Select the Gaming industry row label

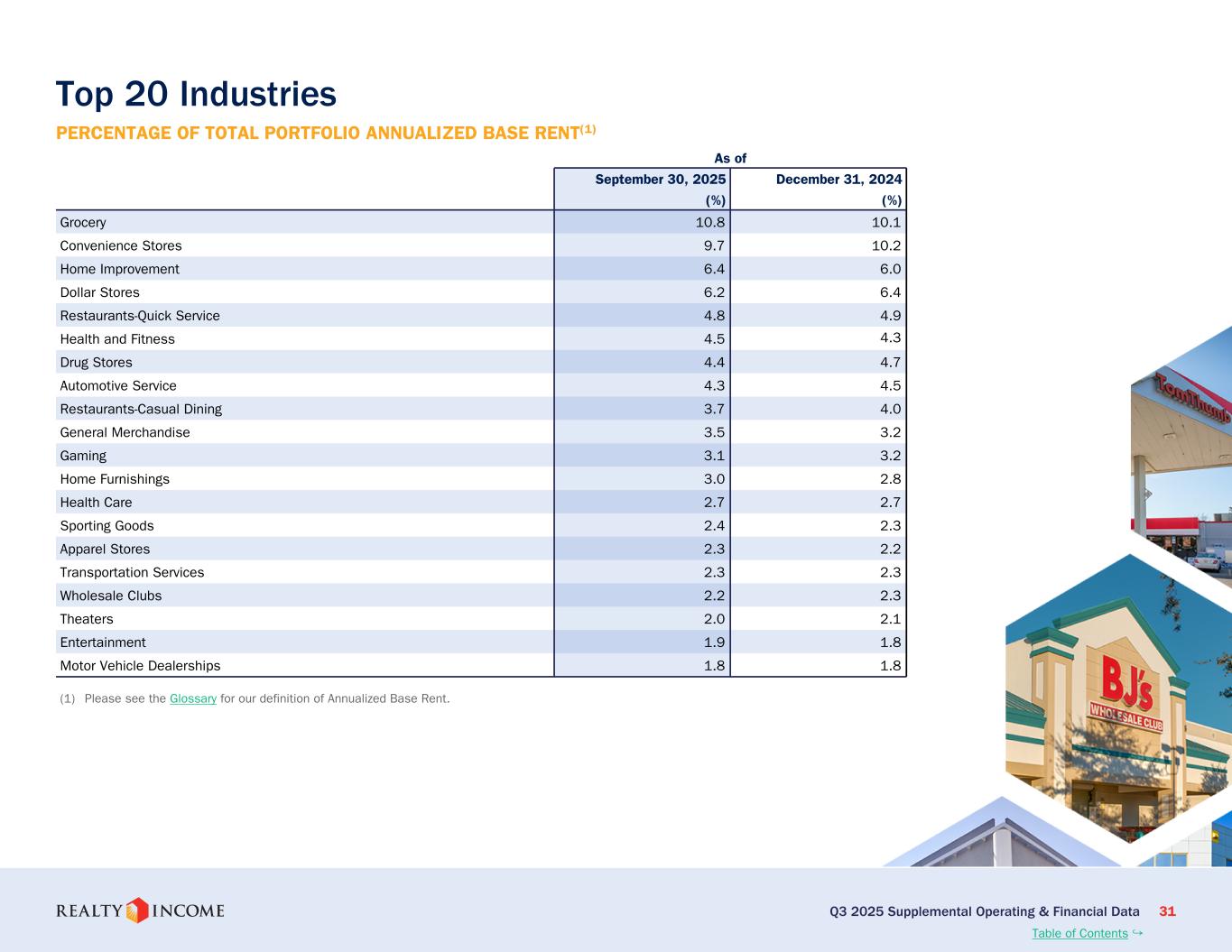83,457
